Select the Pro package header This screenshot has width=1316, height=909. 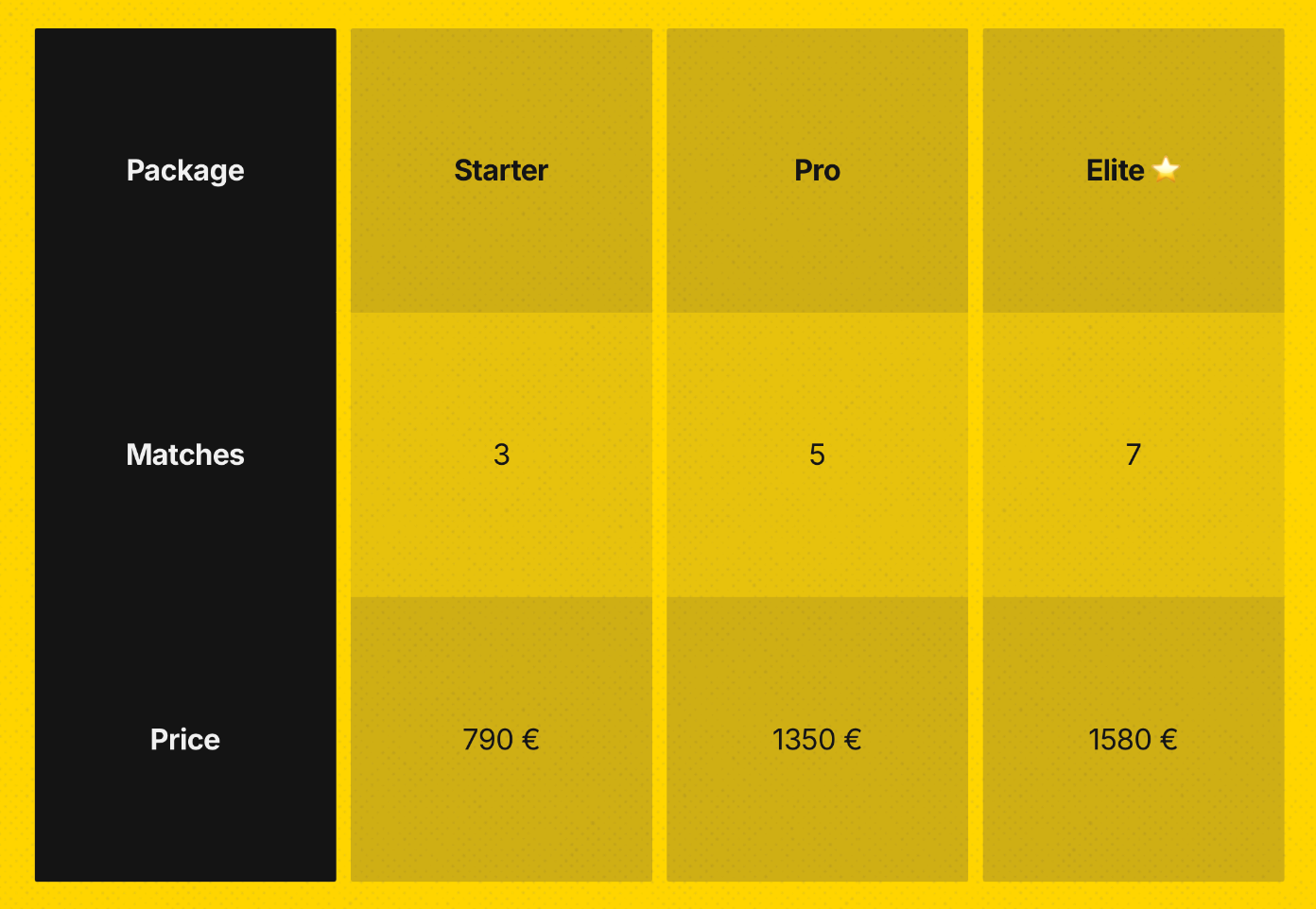pyautogui.click(x=817, y=170)
